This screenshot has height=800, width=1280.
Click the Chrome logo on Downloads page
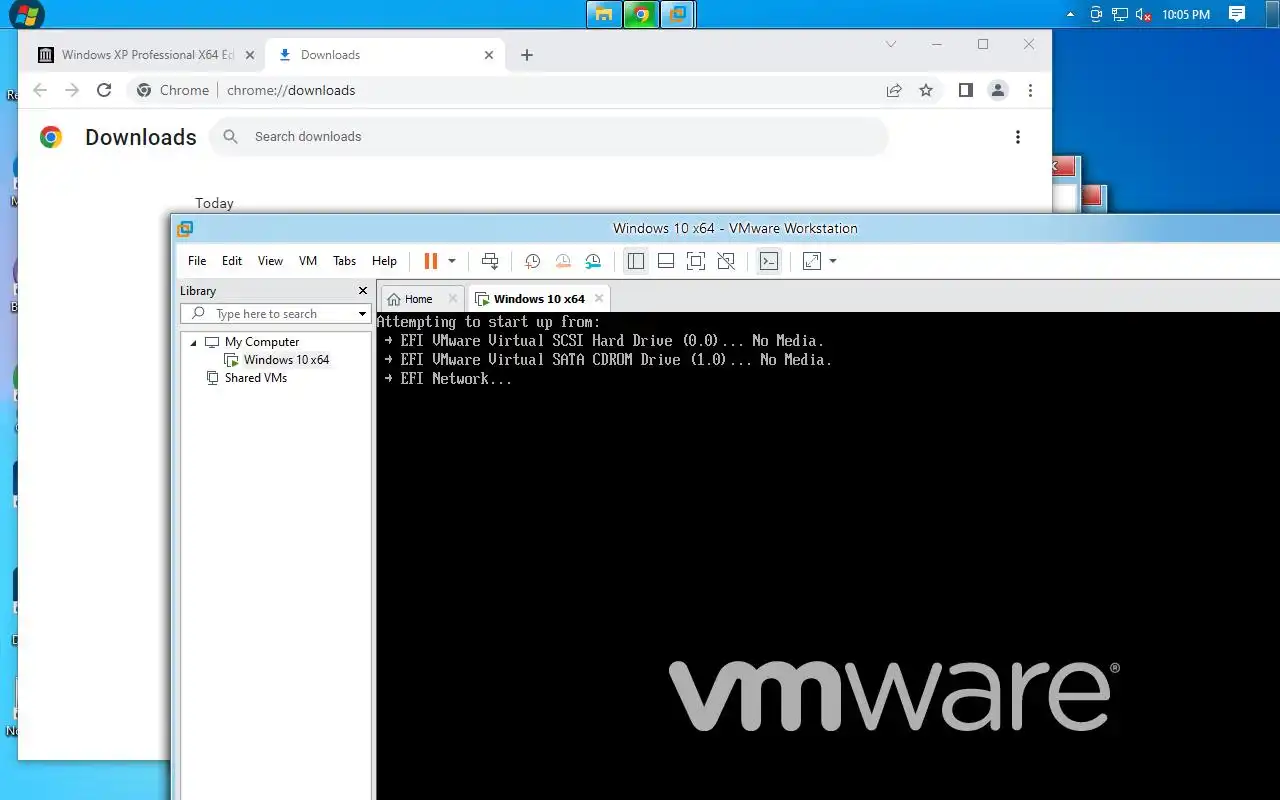pos(51,137)
